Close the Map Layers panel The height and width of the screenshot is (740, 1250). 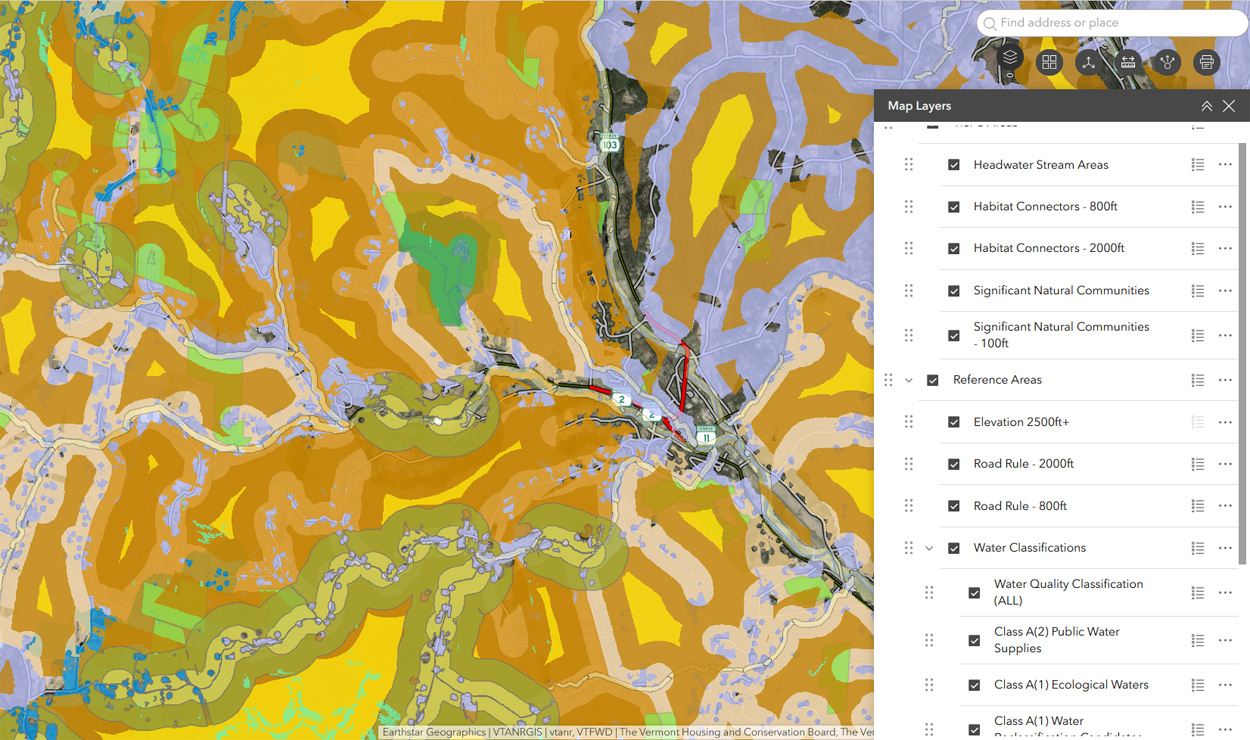(x=1229, y=106)
